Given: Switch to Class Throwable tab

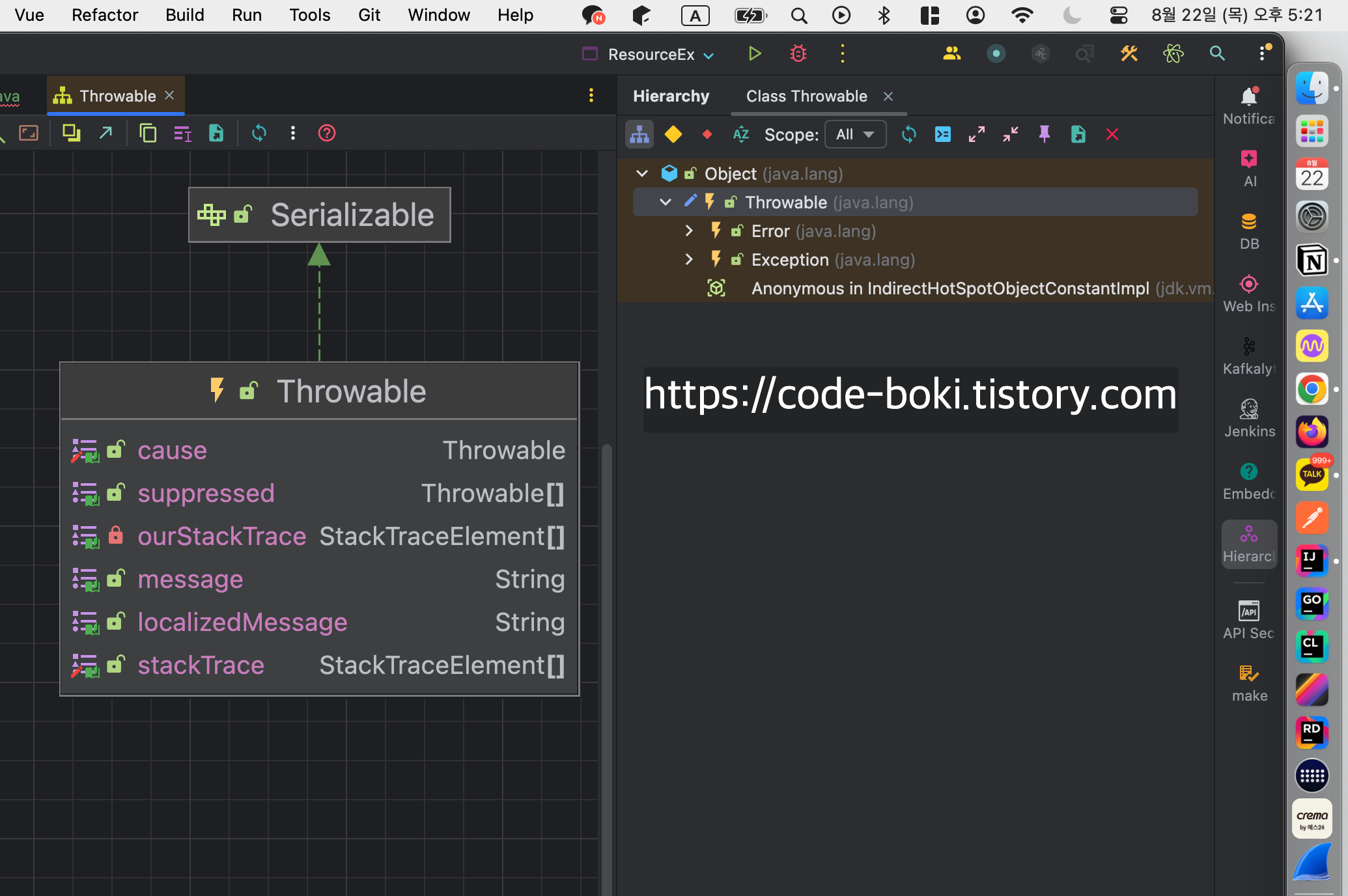Looking at the screenshot, I should point(806,96).
